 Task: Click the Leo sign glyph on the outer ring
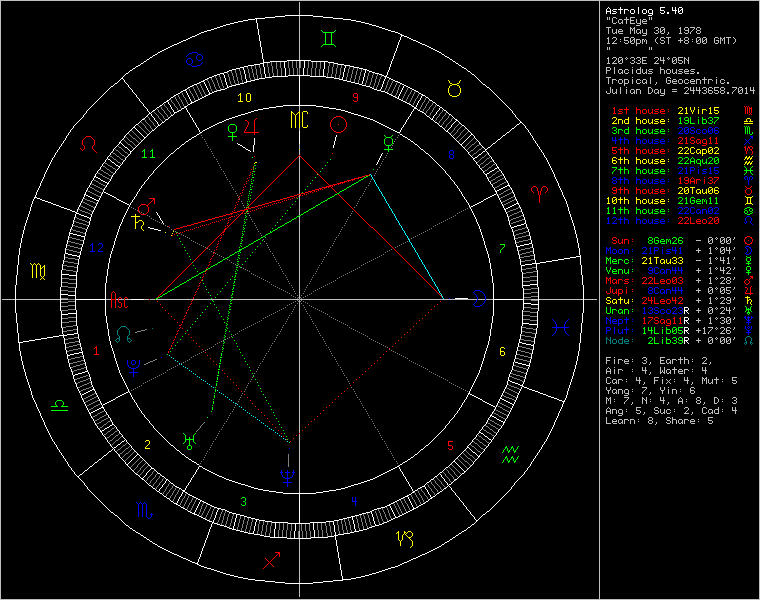point(89,144)
